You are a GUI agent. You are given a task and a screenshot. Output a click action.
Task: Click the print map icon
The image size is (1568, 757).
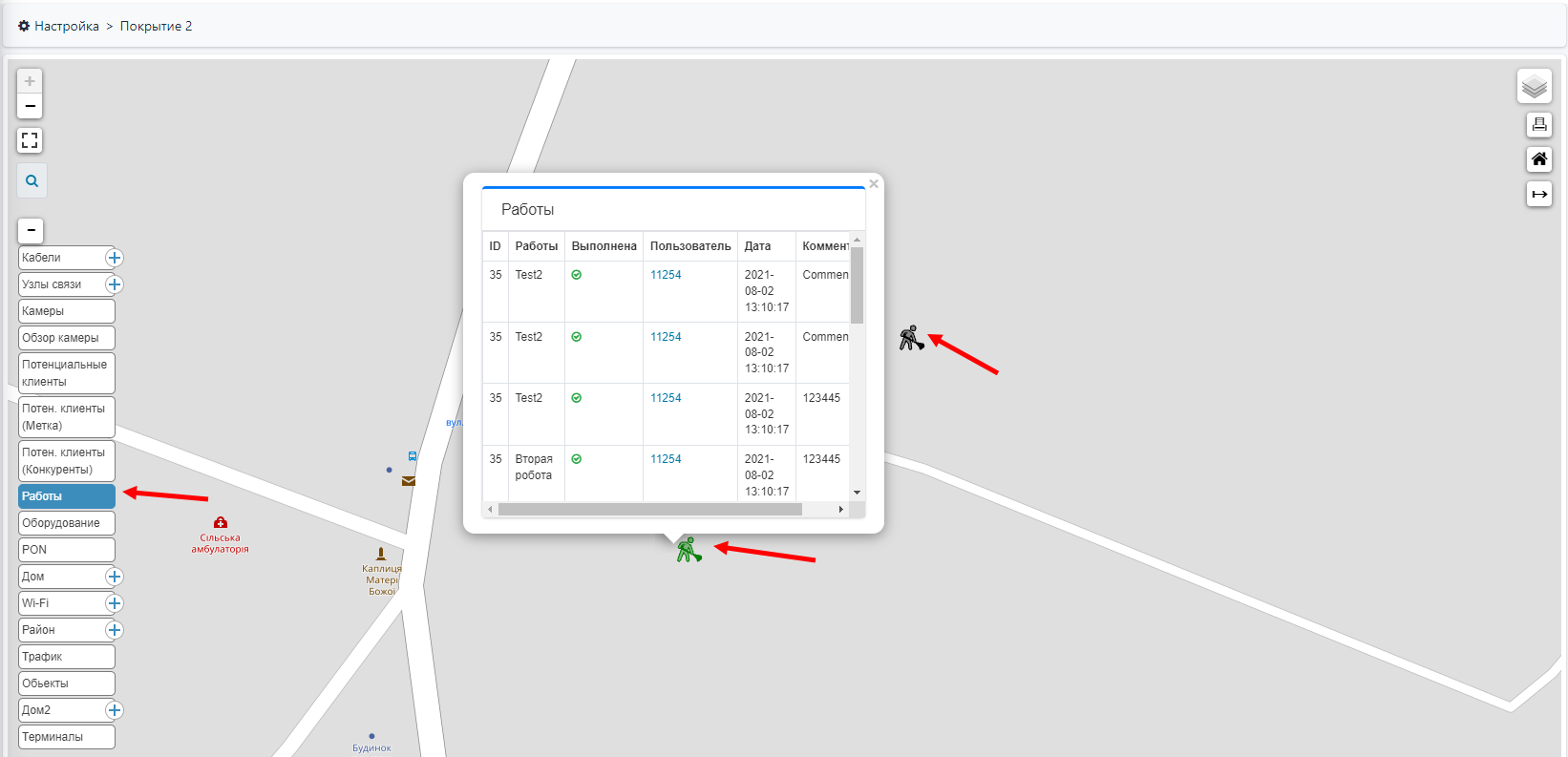(x=1538, y=124)
